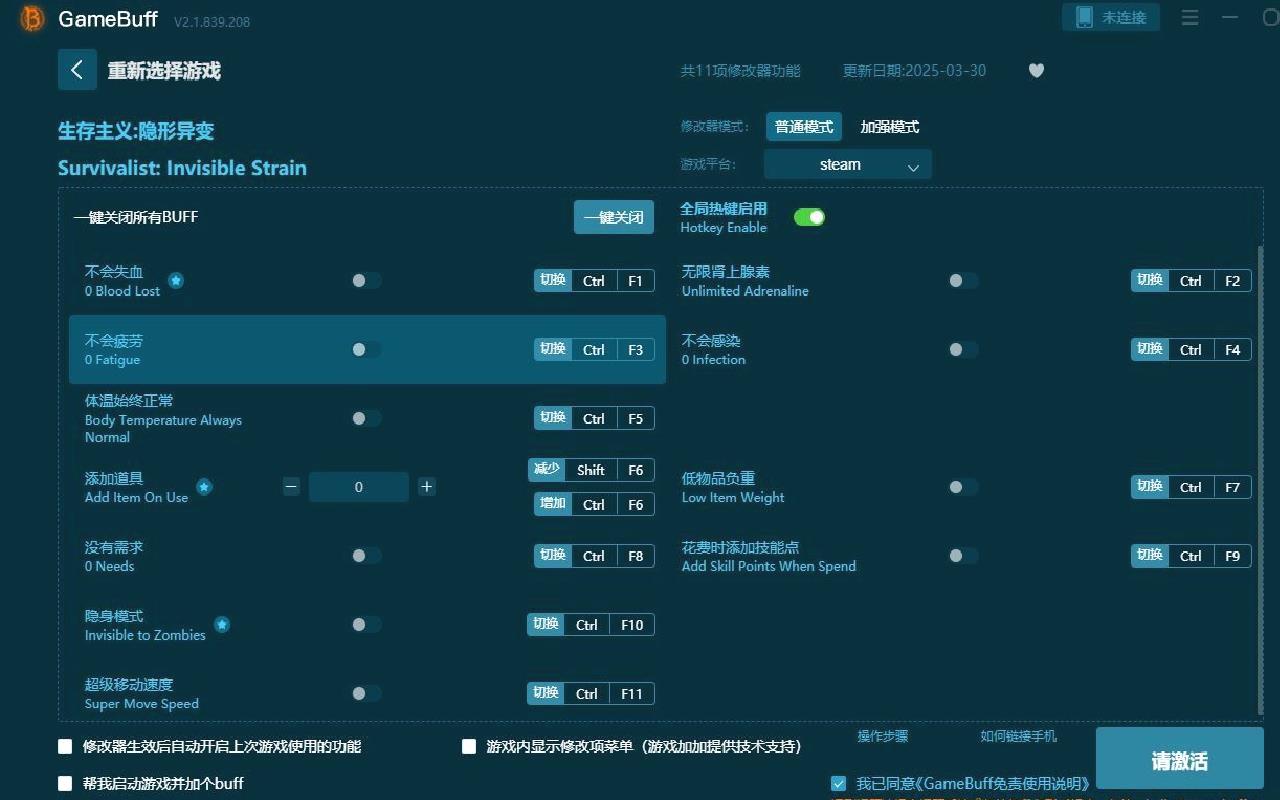The width and height of the screenshot is (1280, 800).
Task: Toggle Body Temperature Always Normal switch
Action: click(366, 418)
